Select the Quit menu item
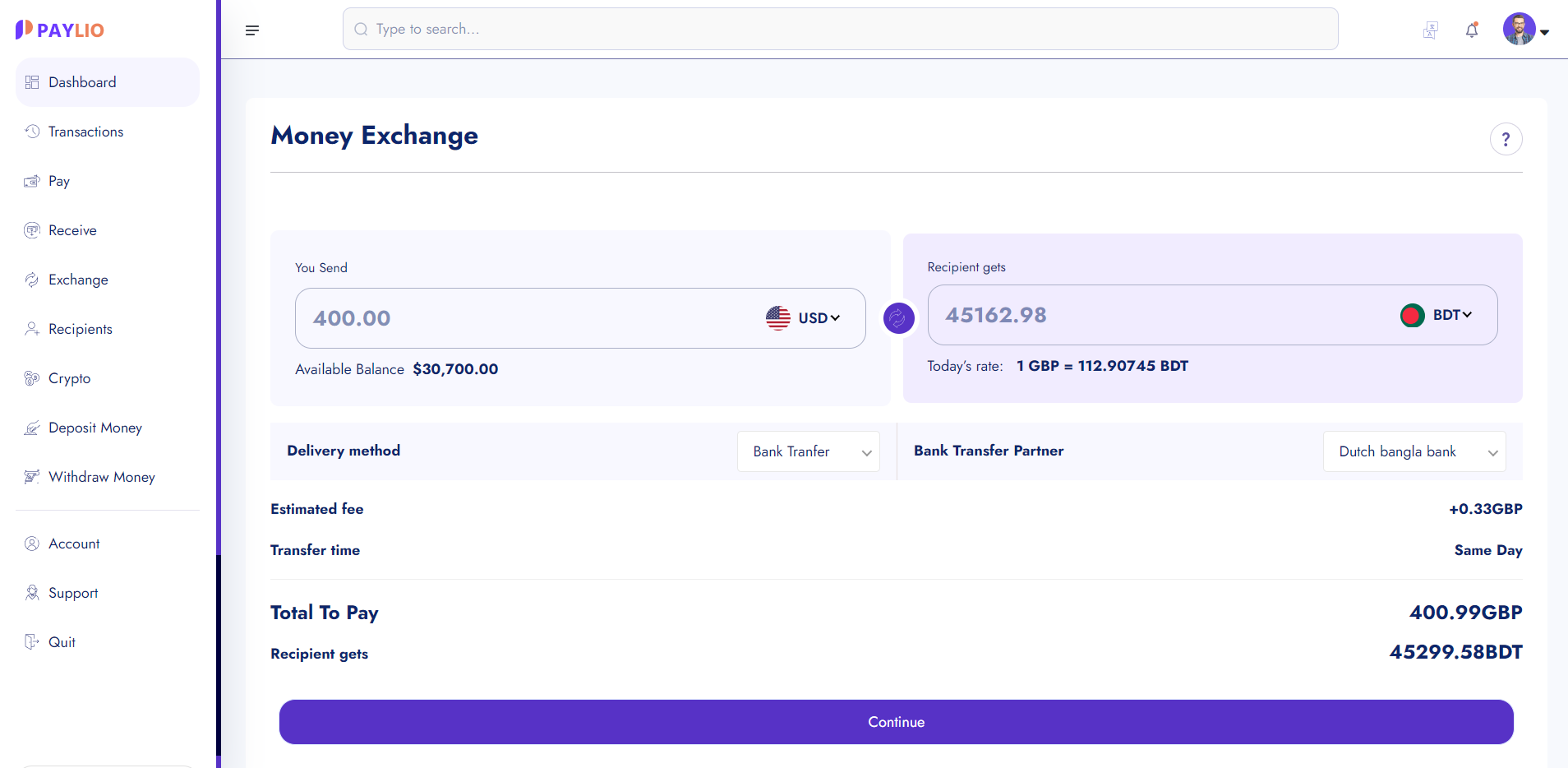The height and width of the screenshot is (768, 1568). tap(108, 642)
